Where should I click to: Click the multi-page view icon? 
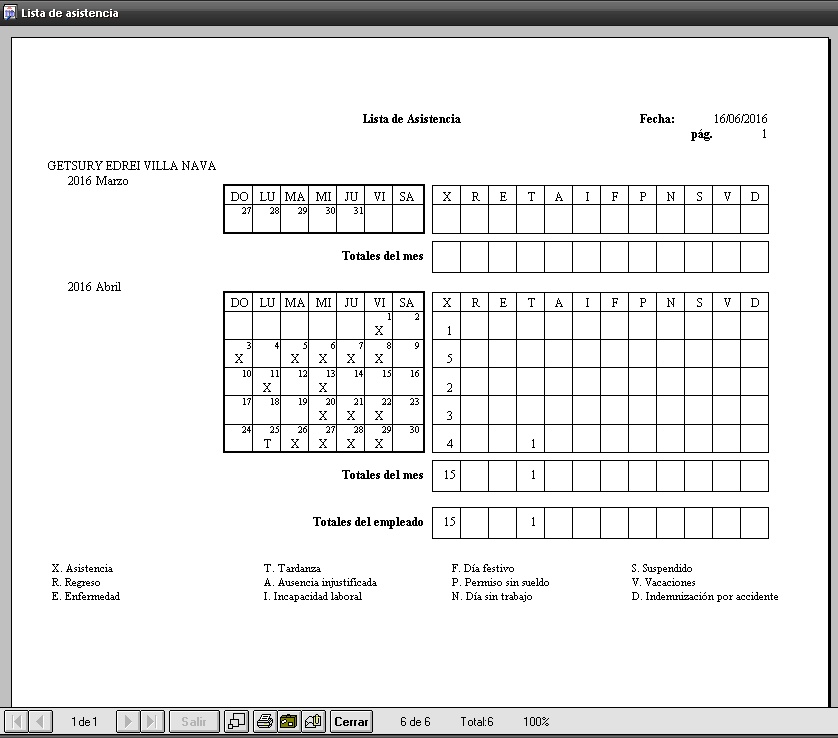point(237,721)
